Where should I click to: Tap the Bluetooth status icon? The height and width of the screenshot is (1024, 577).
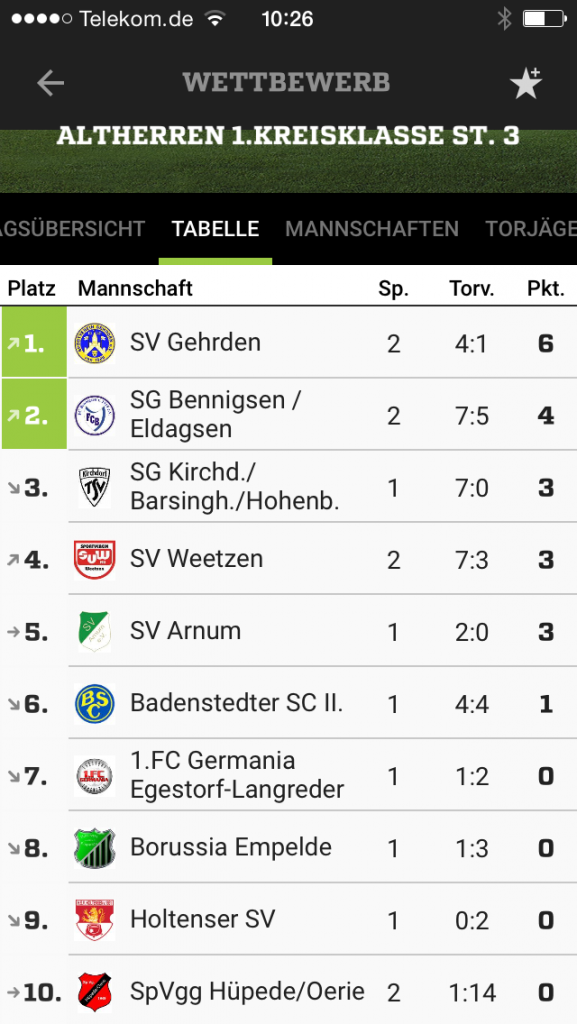pos(505,19)
